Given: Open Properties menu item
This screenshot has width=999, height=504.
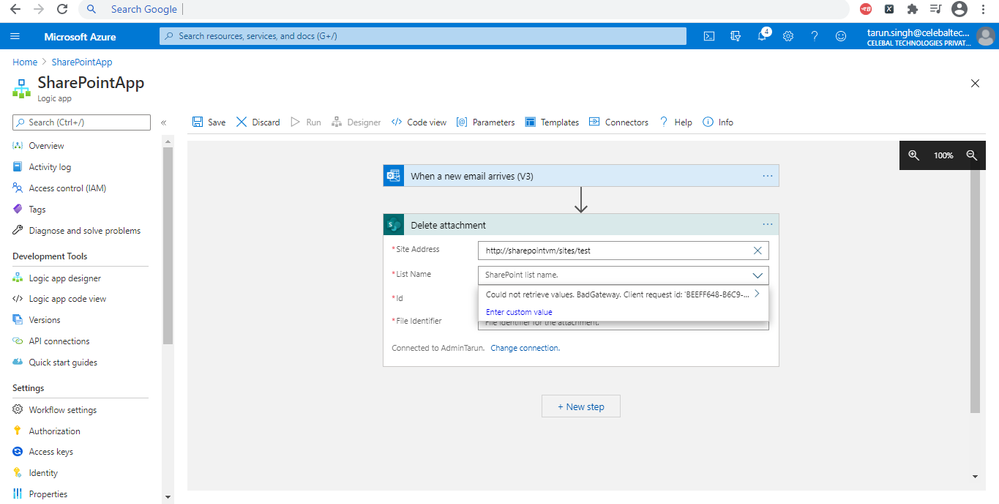Looking at the screenshot, I should click(48, 494).
